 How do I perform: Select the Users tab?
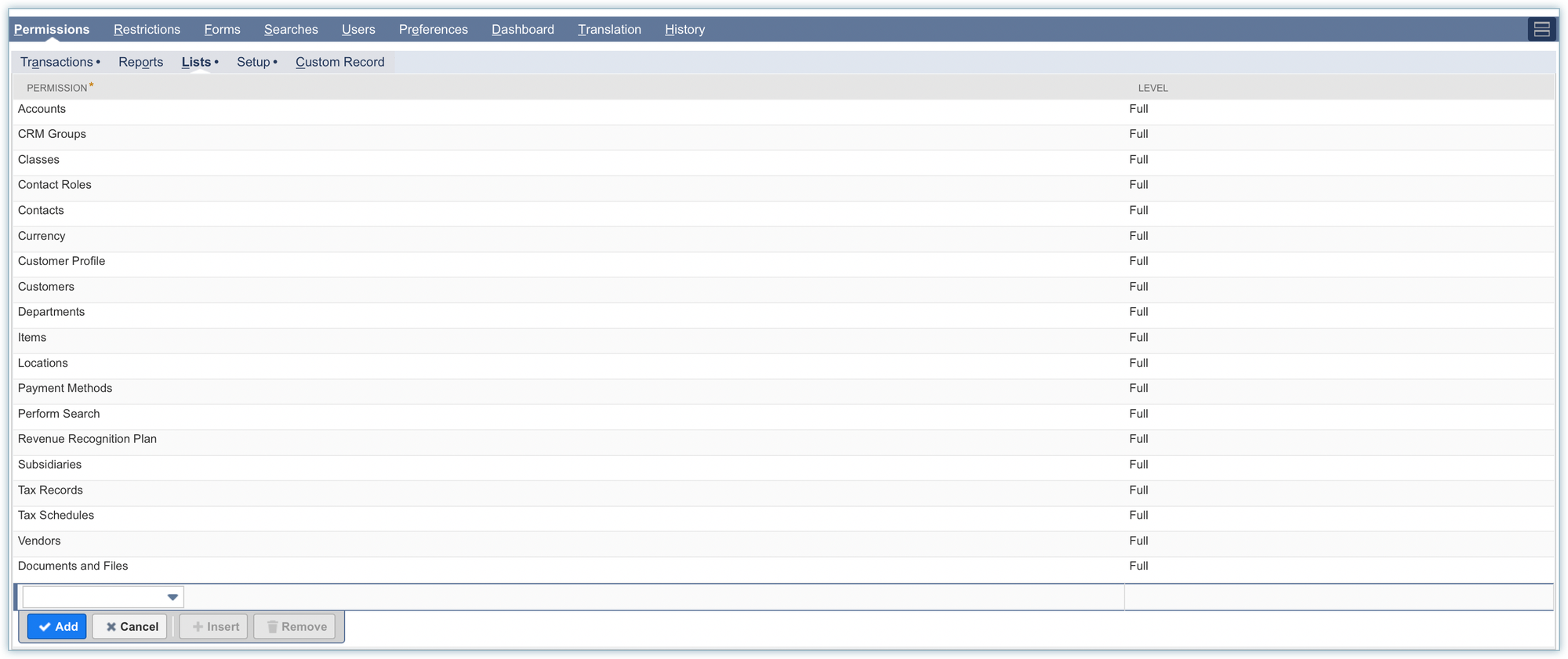(x=358, y=29)
